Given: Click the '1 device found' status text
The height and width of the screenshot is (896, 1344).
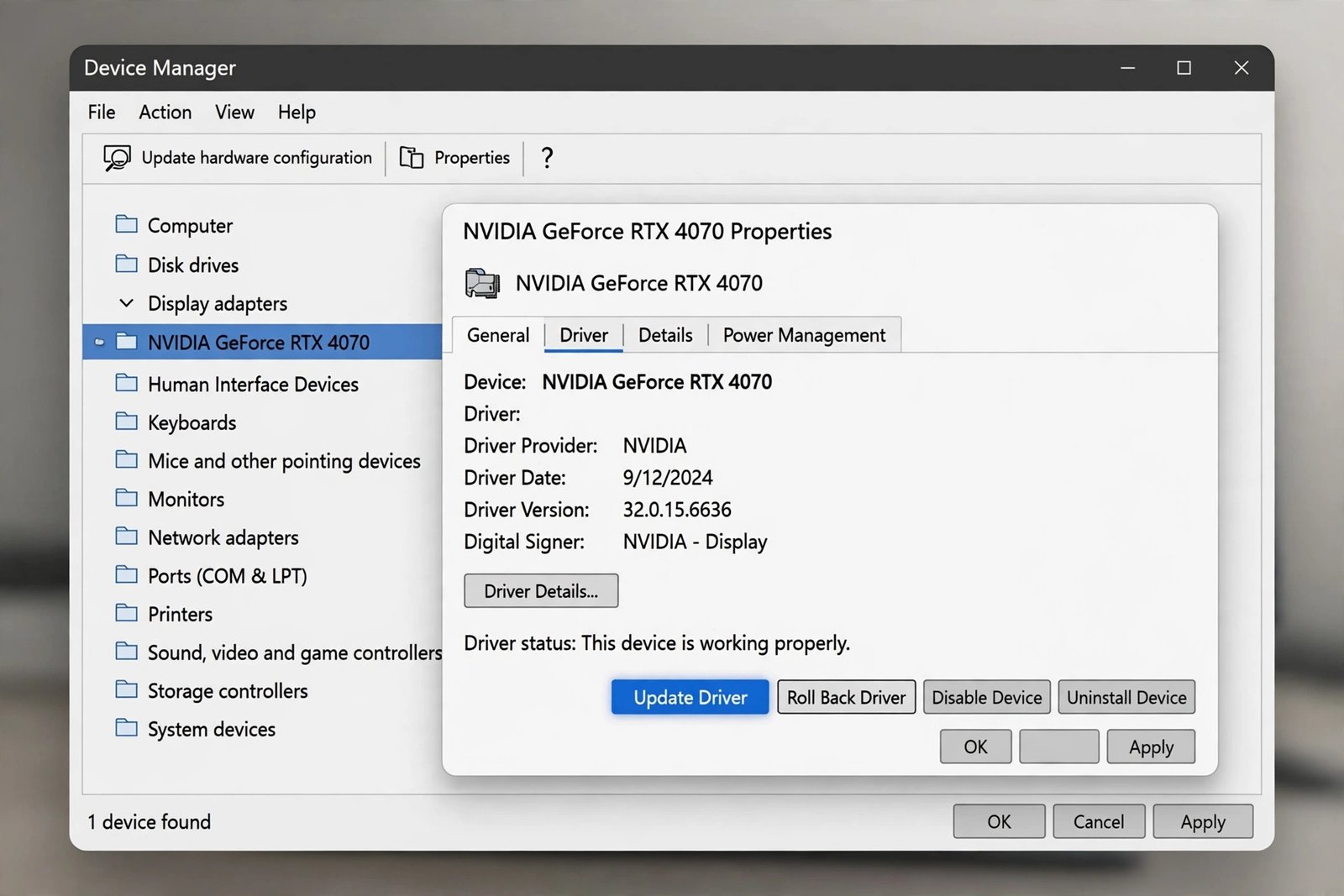Looking at the screenshot, I should click(x=150, y=822).
